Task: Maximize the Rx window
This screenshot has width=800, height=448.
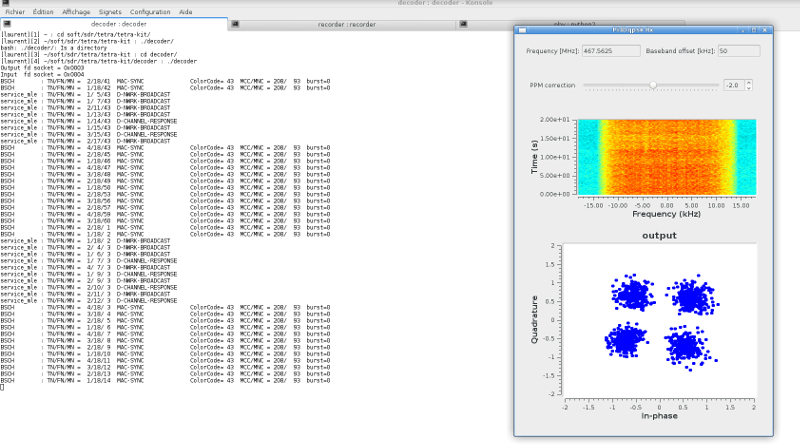Action: 754,30
